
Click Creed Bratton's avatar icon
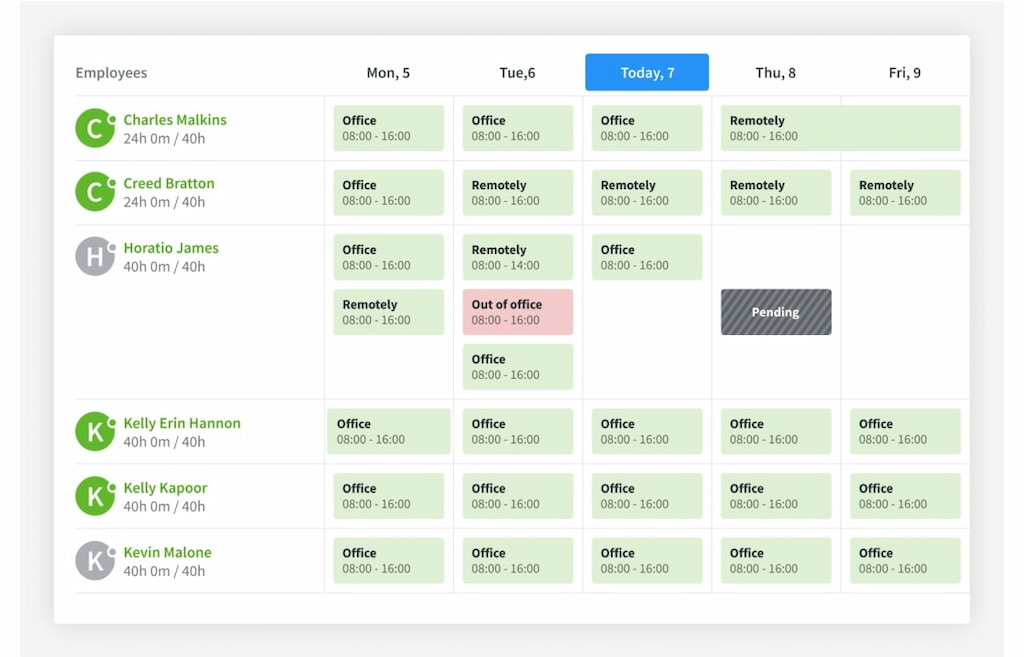point(95,192)
